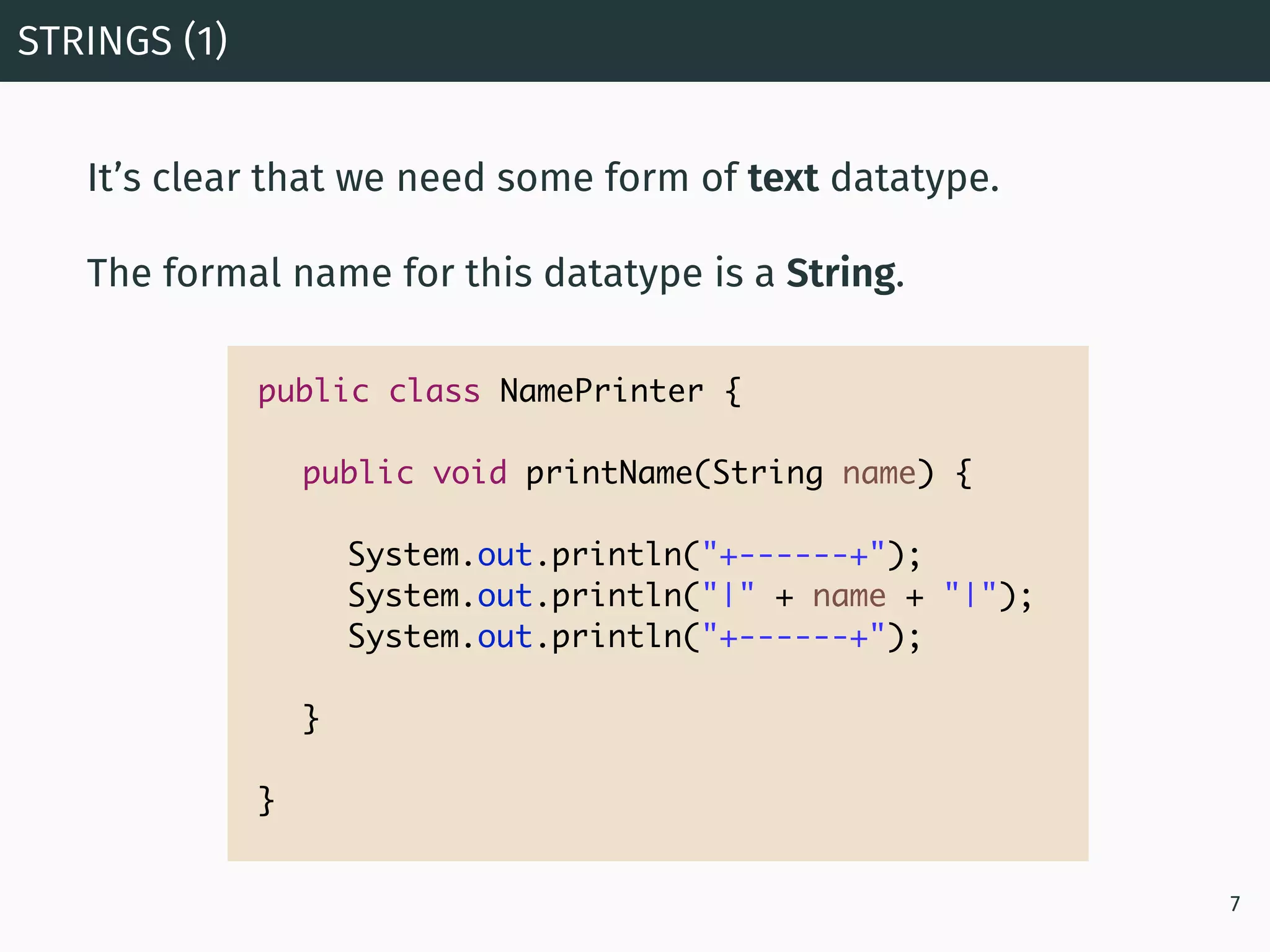Click the class's closing brace

pyautogui.click(x=266, y=801)
